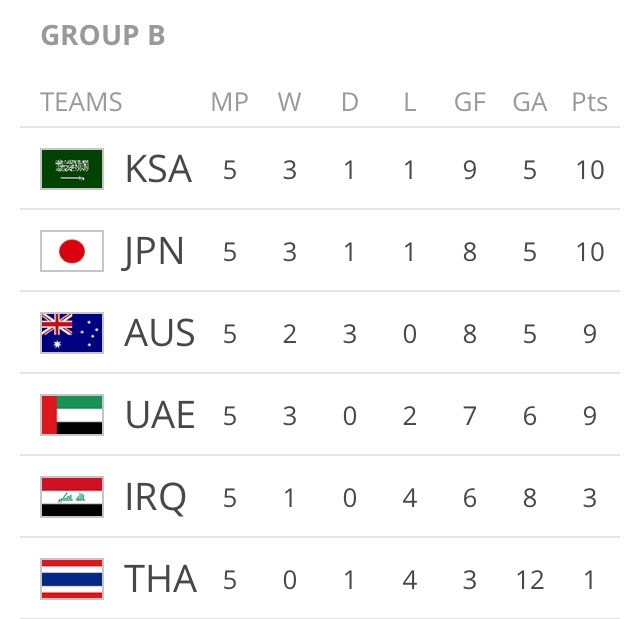This screenshot has width=640, height=619.
Task: Click the GROUP B heading
Action: point(103,36)
